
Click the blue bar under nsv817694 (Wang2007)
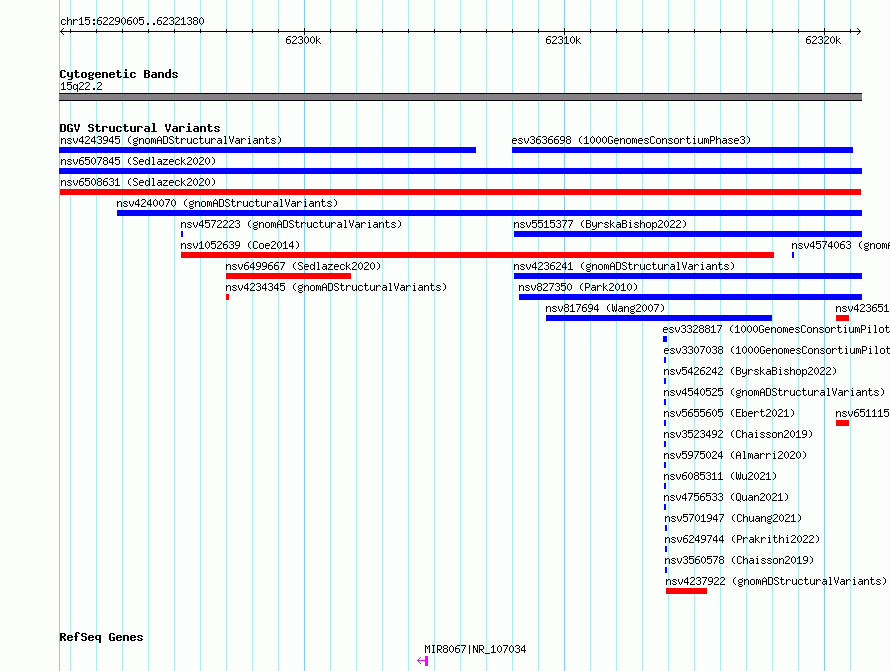pos(659,318)
